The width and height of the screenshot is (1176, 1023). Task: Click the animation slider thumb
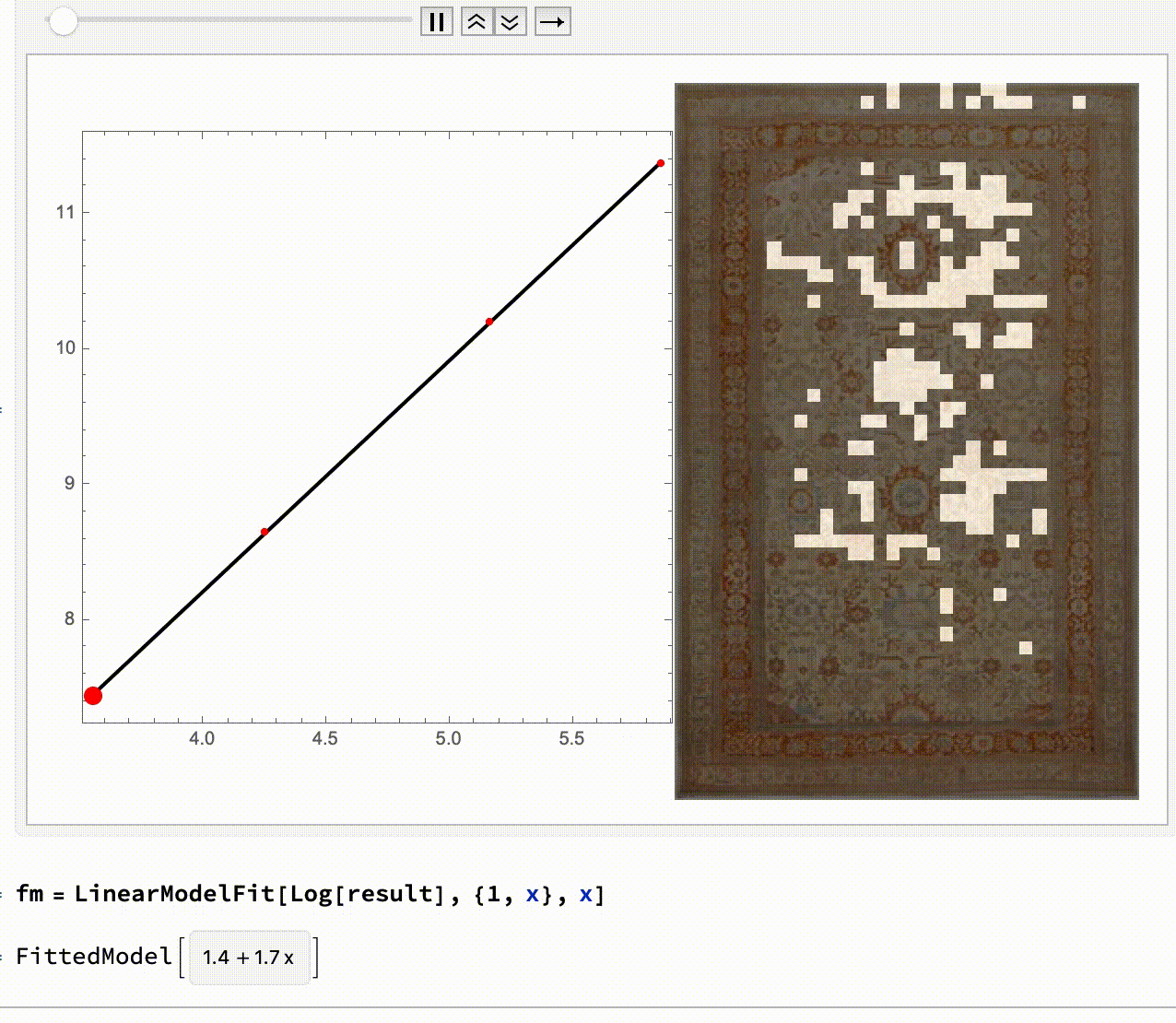click(x=63, y=20)
